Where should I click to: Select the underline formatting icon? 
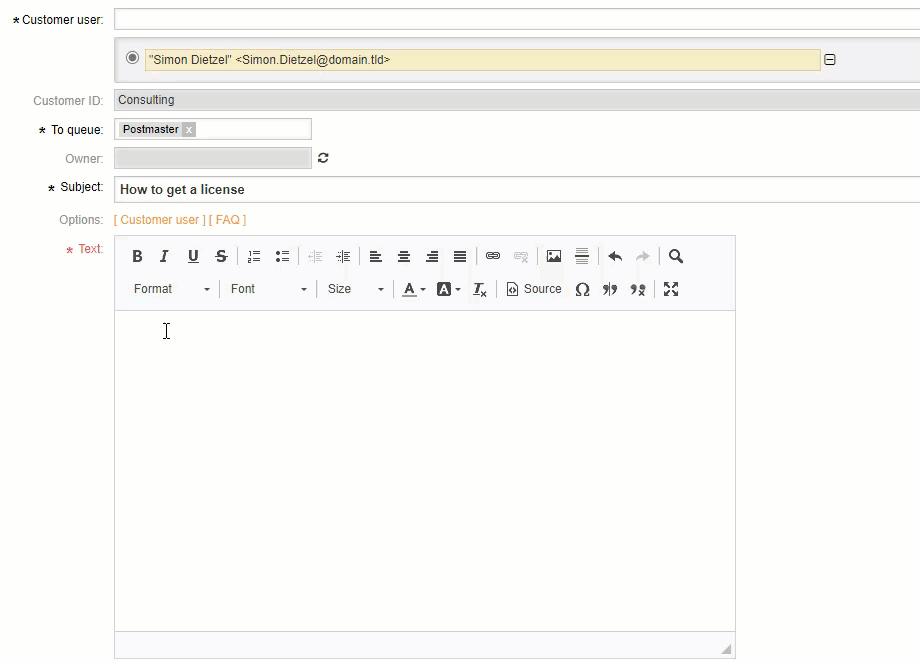[192, 256]
